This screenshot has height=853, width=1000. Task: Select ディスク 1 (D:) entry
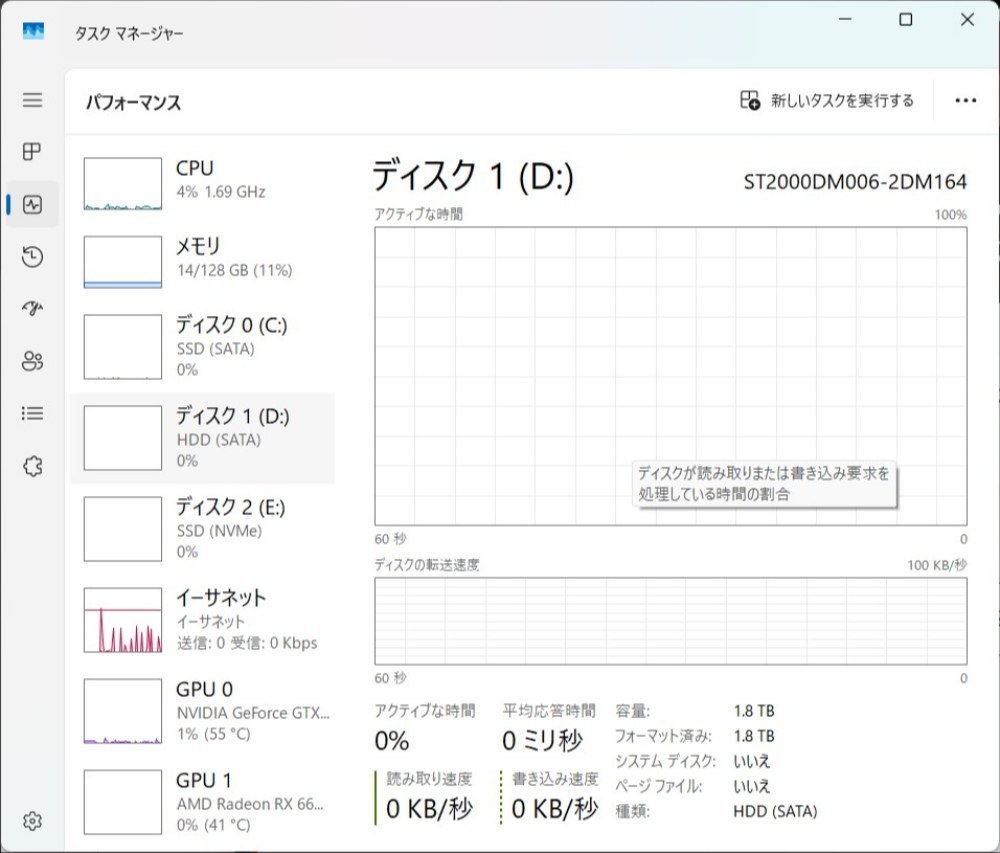[x=202, y=438]
